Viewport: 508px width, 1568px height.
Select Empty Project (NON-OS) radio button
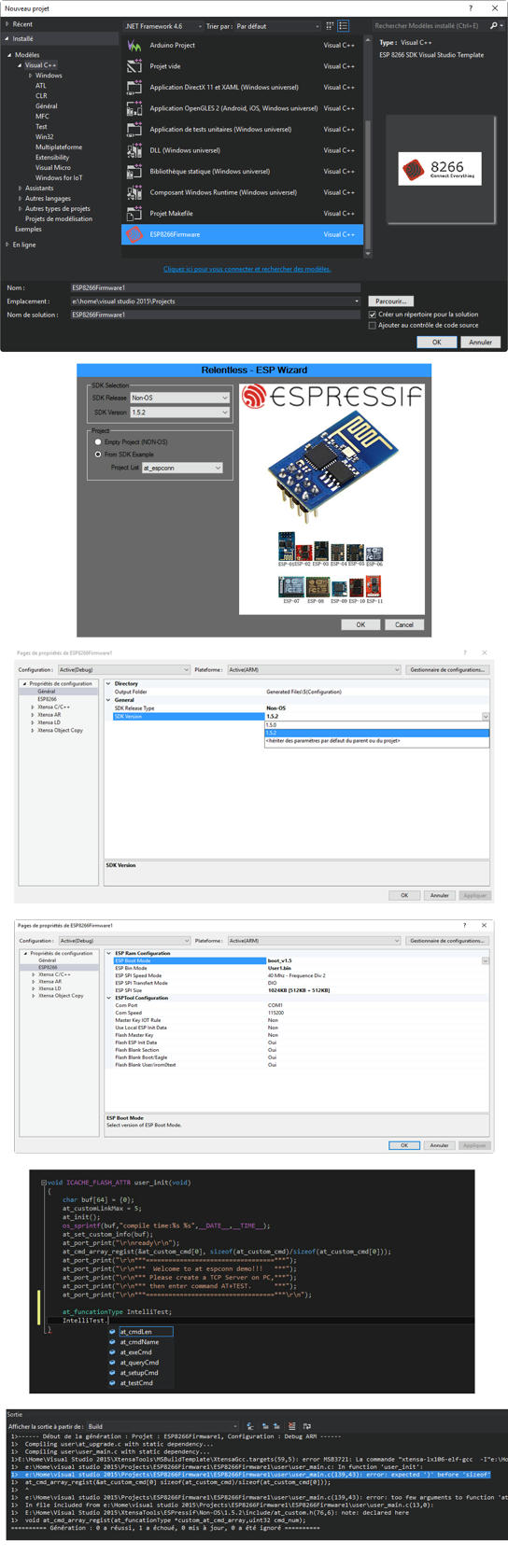coord(98,441)
